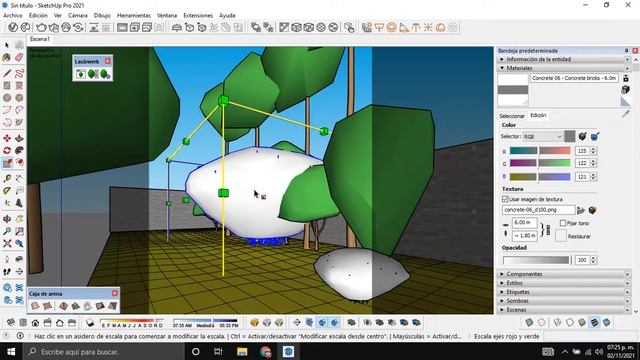Pick the Tape Measure tool
Viewport: 640px width, 360px height.
[7, 179]
